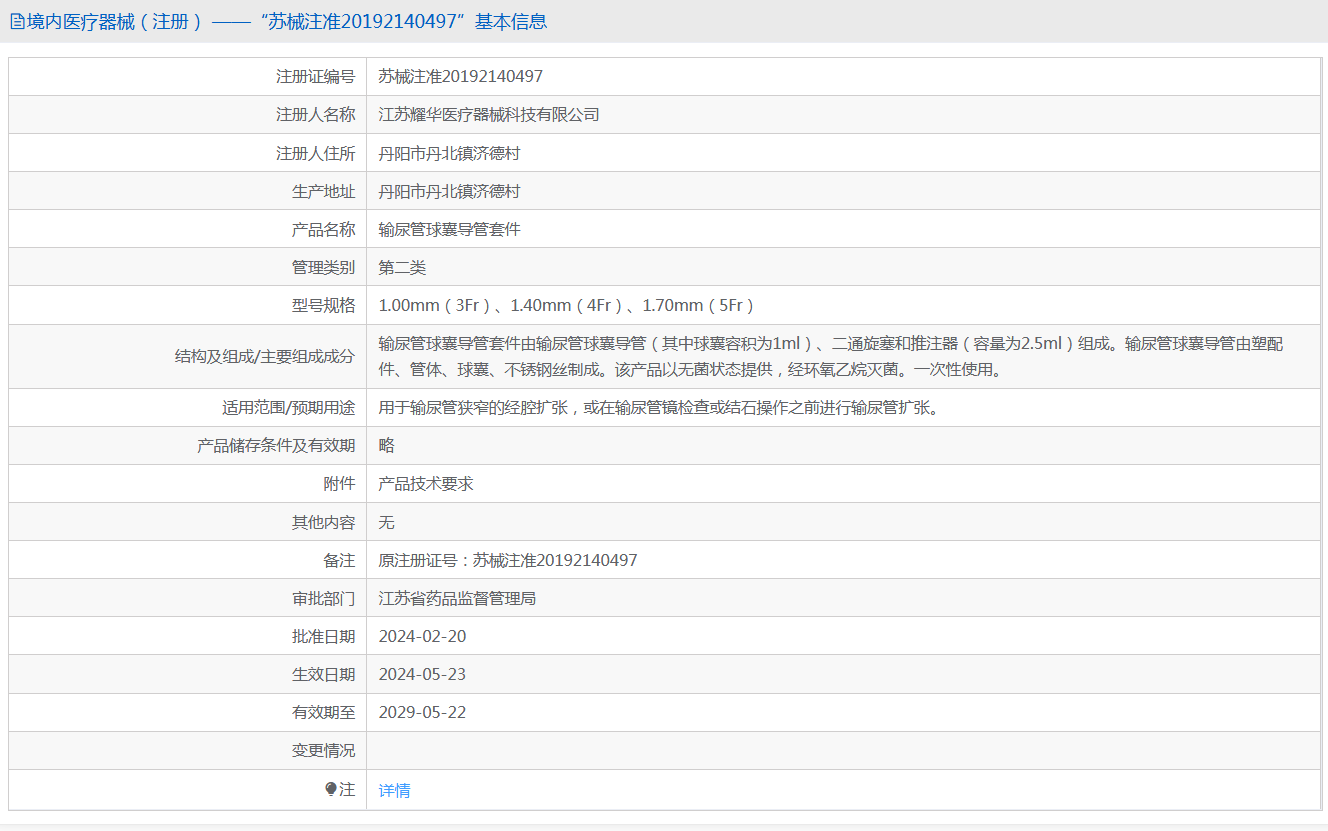Click the 审批部门 label
Image resolution: width=1328 pixels, height=831 pixels.
pyautogui.click(x=324, y=598)
